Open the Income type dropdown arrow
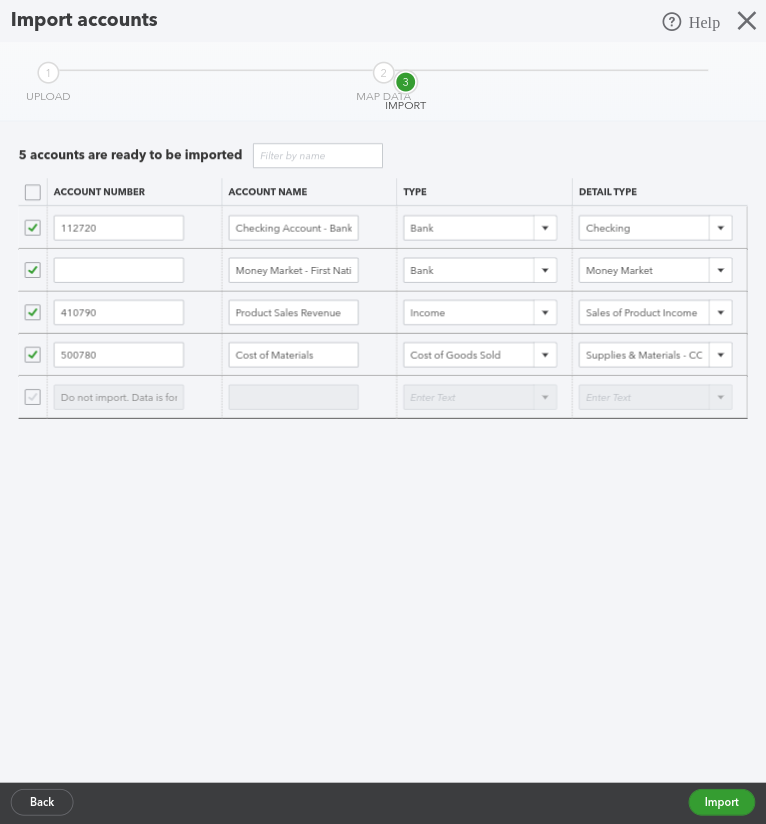766x824 pixels. [545, 313]
